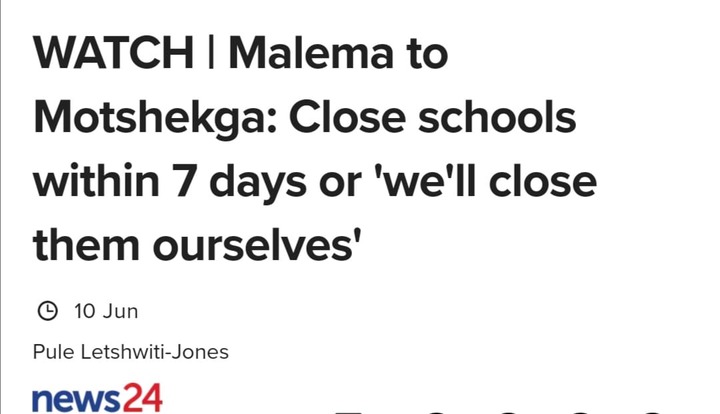Image resolution: width=720 pixels, height=414 pixels.
Task: Click the blue 'news' part of the logo
Action: tap(73, 396)
